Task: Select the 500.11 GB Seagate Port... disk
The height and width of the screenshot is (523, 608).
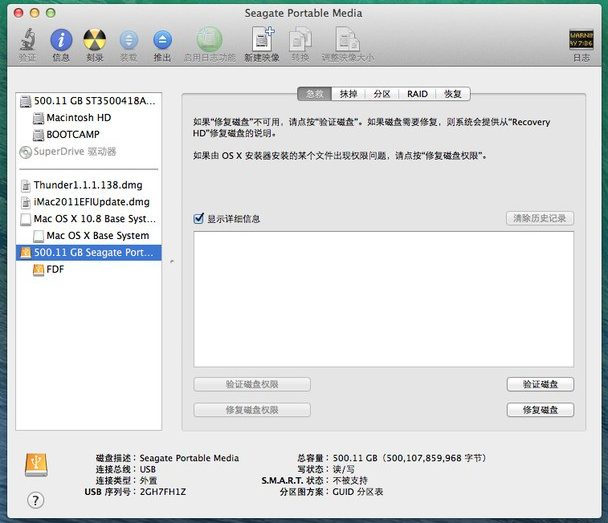Action: 89,252
